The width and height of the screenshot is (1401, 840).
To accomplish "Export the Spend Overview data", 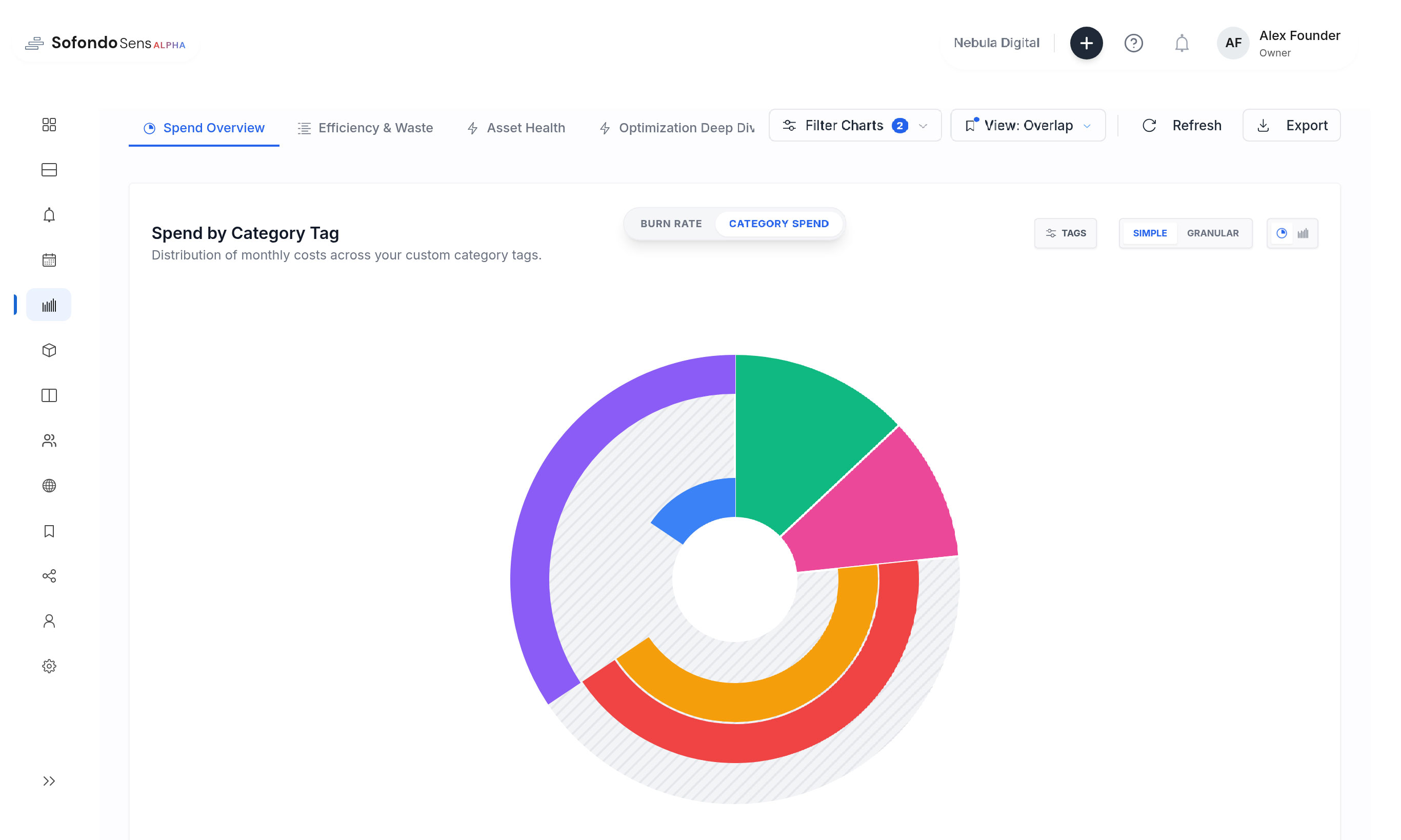I will (1292, 125).
